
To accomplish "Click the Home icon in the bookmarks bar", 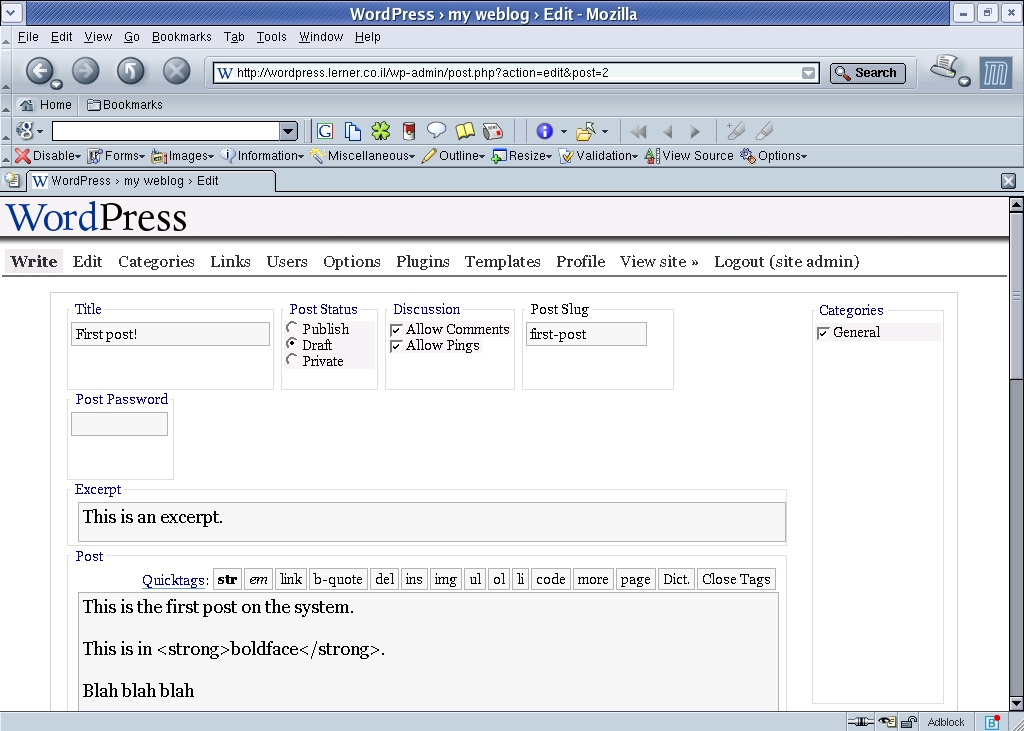I will click(x=27, y=105).
